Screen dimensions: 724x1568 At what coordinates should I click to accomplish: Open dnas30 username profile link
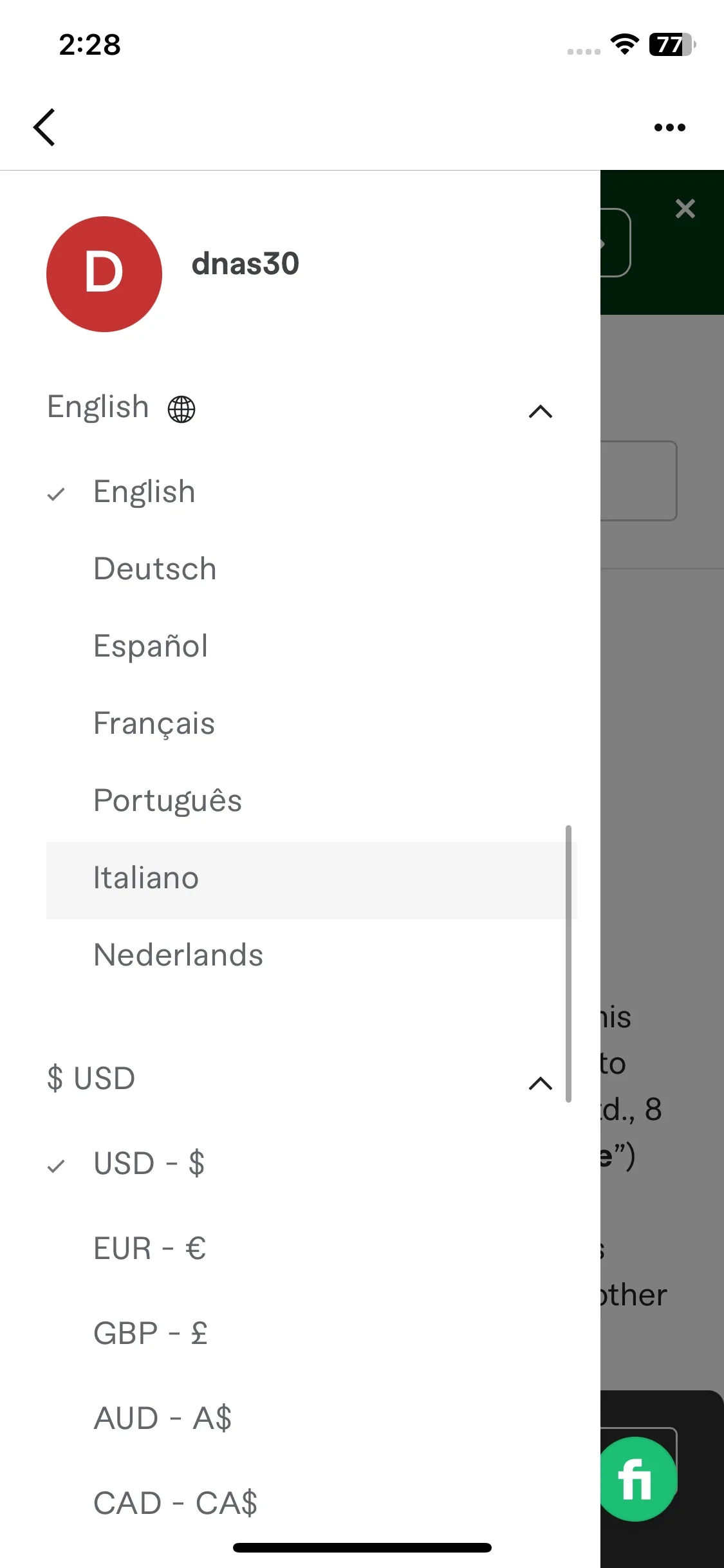(245, 264)
